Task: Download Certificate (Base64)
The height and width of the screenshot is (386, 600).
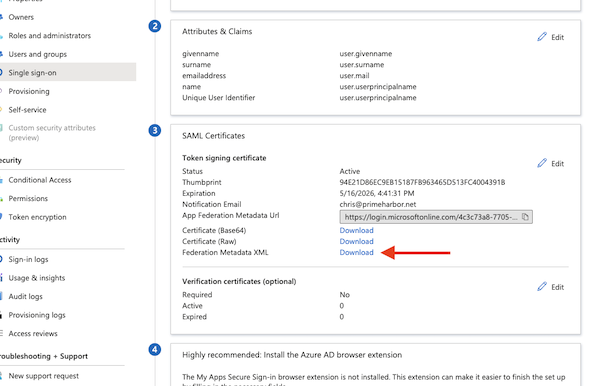Action: coord(356,230)
